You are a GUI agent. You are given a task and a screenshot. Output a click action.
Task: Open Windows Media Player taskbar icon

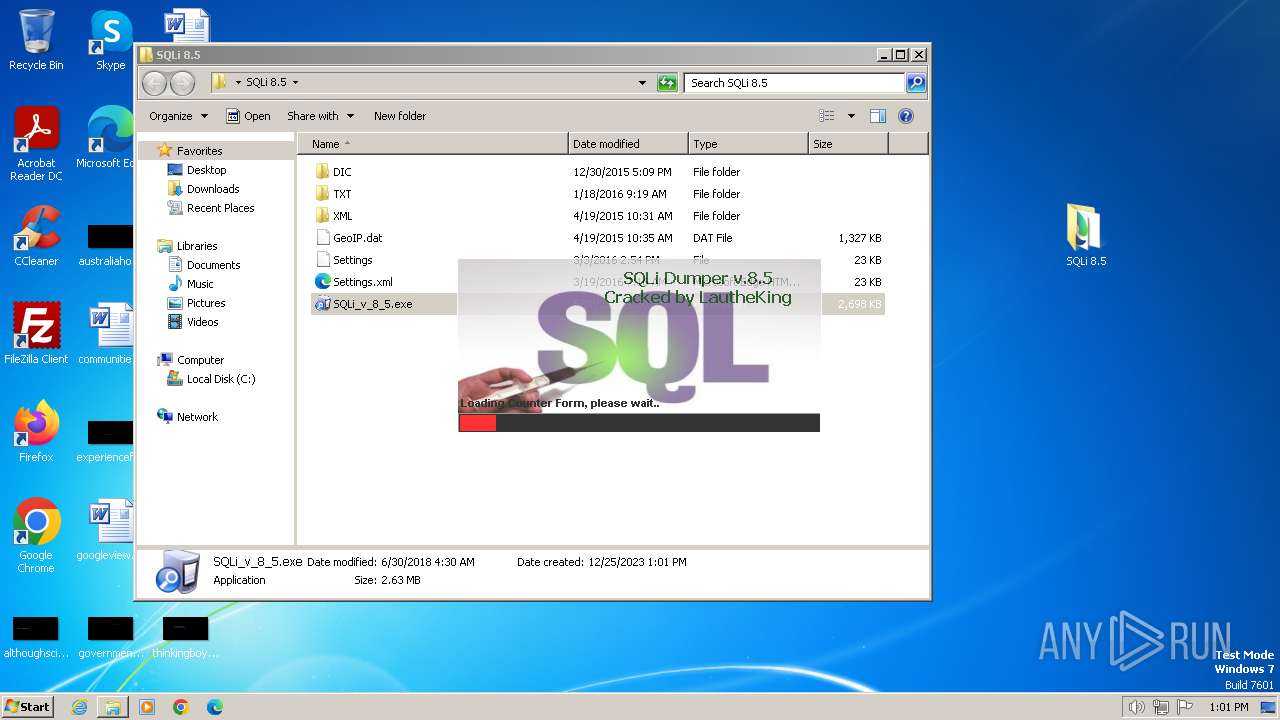[x=147, y=707]
